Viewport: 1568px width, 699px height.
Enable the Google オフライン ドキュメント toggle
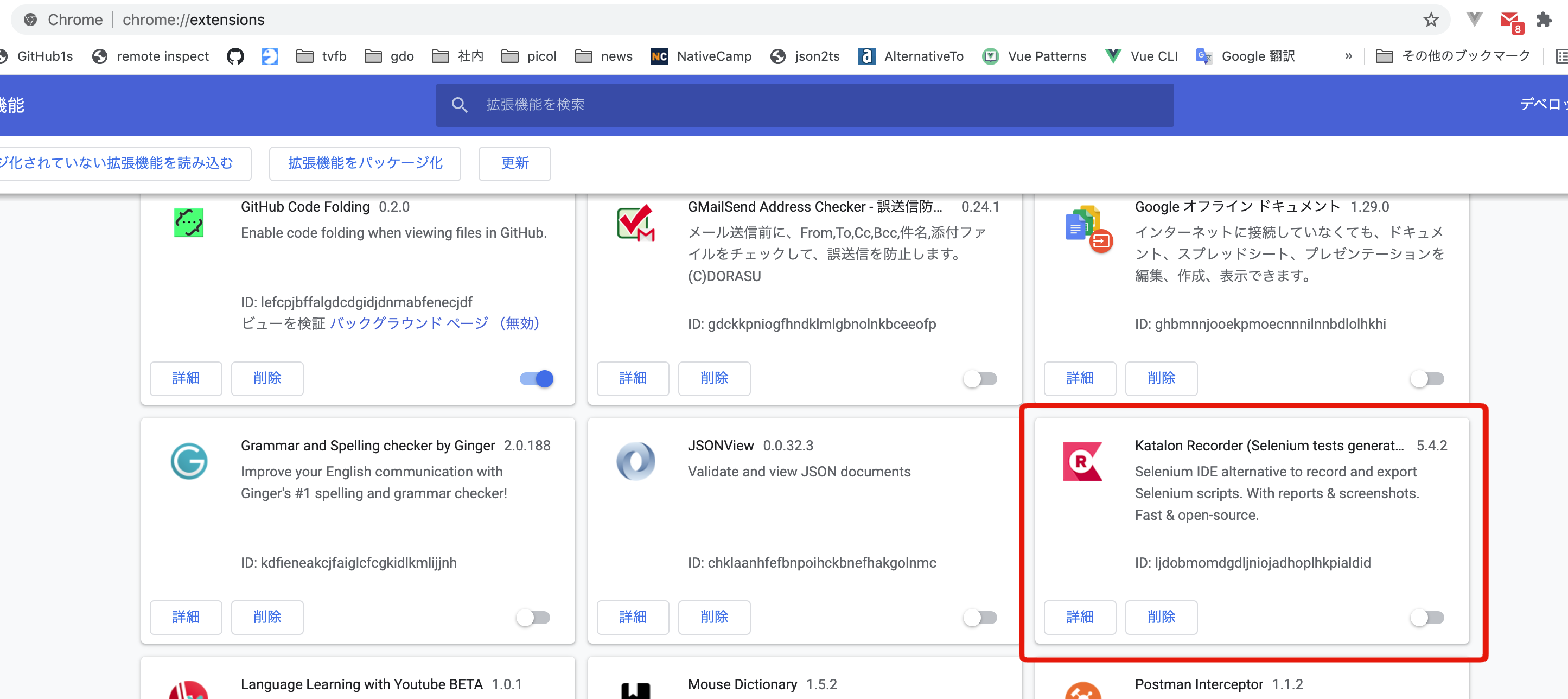click(x=1427, y=378)
